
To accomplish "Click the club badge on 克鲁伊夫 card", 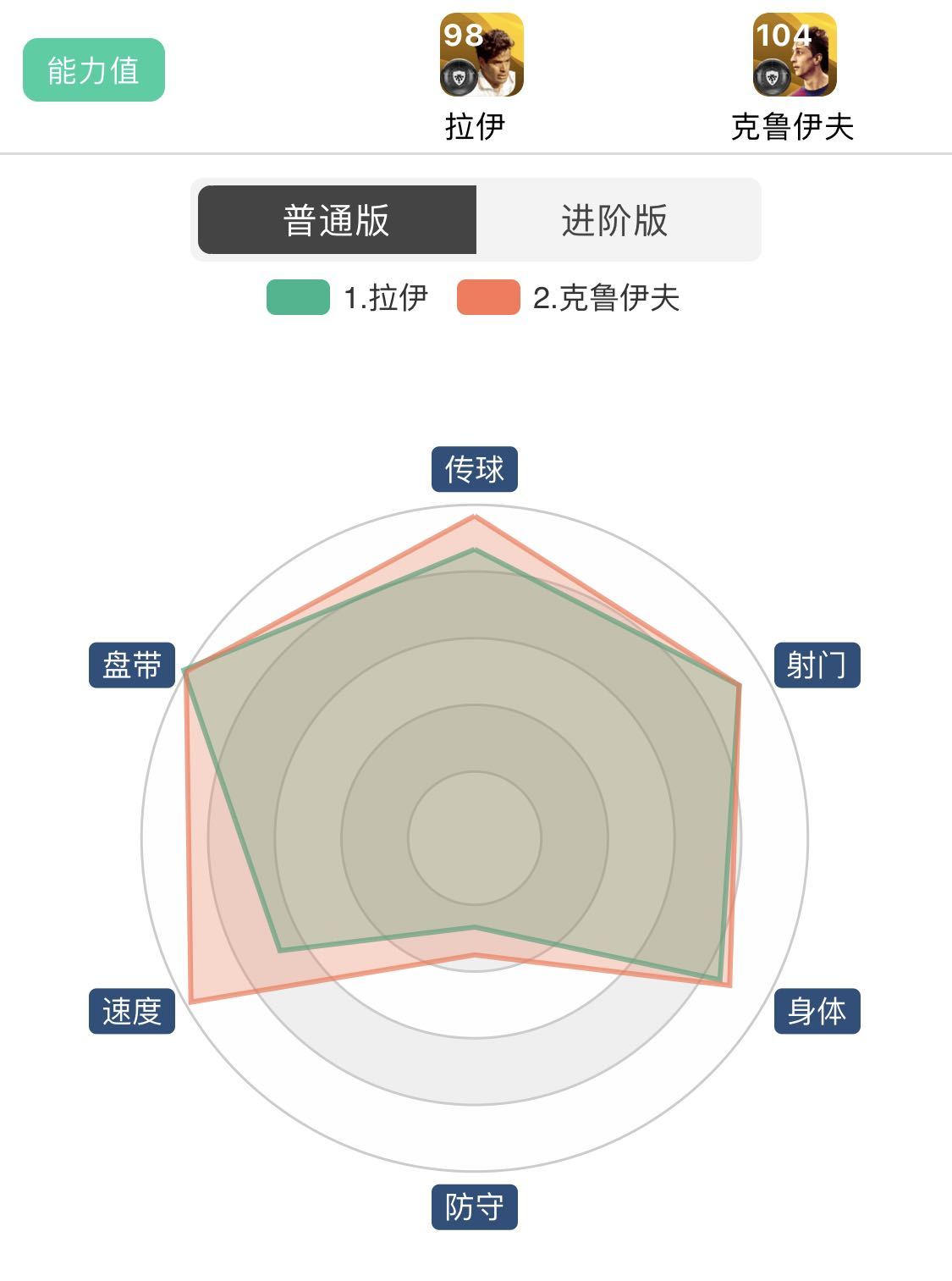I will (x=773, y=78).
